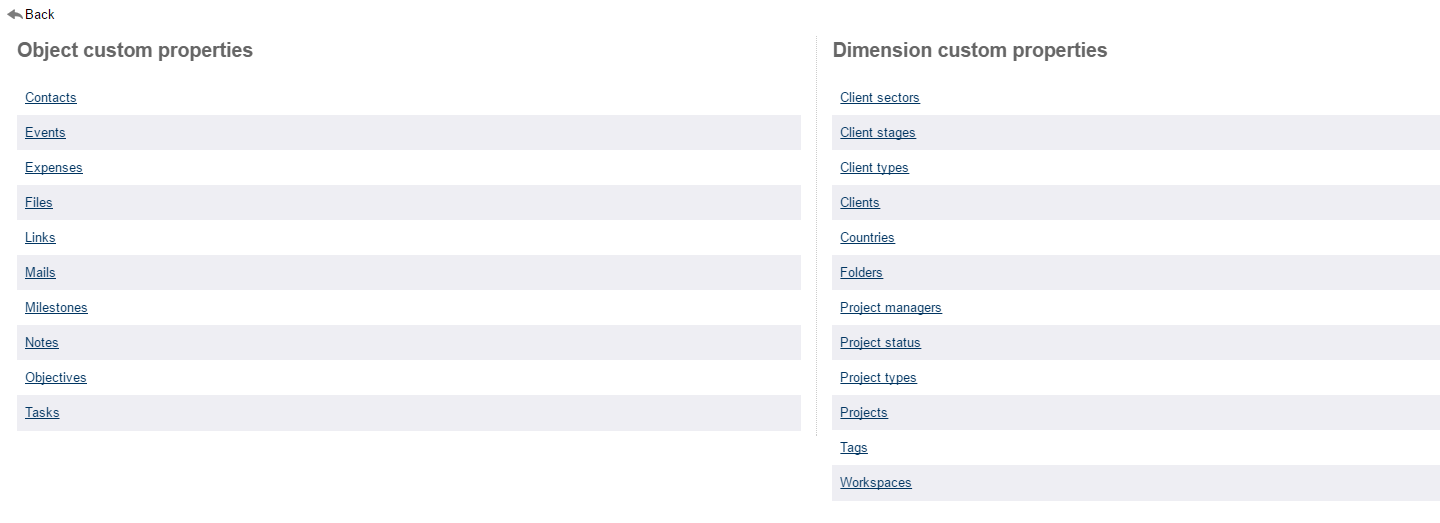
Task: Open Tasks custom properties
Action: 42,413
